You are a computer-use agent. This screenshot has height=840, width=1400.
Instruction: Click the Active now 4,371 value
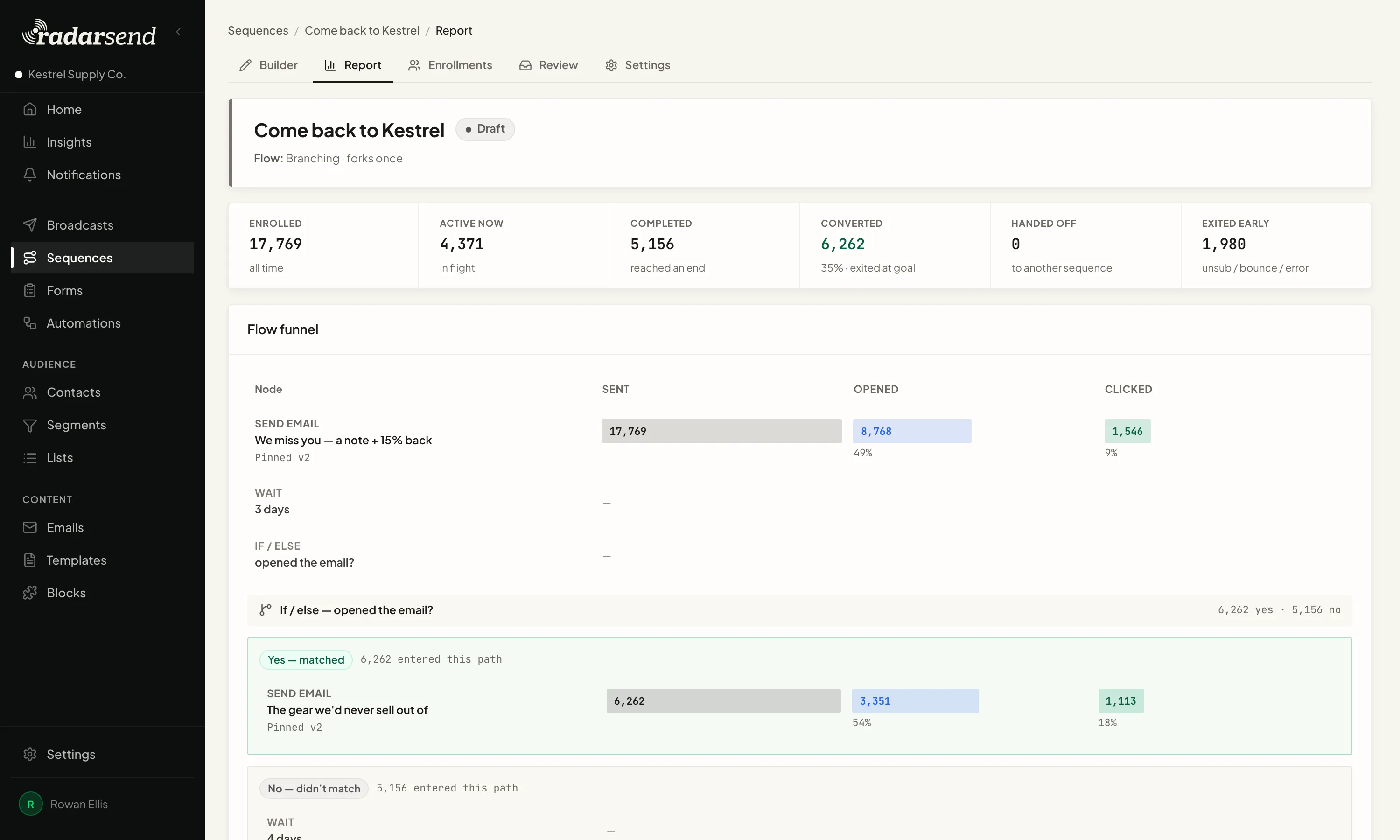(x=462, y=244)
